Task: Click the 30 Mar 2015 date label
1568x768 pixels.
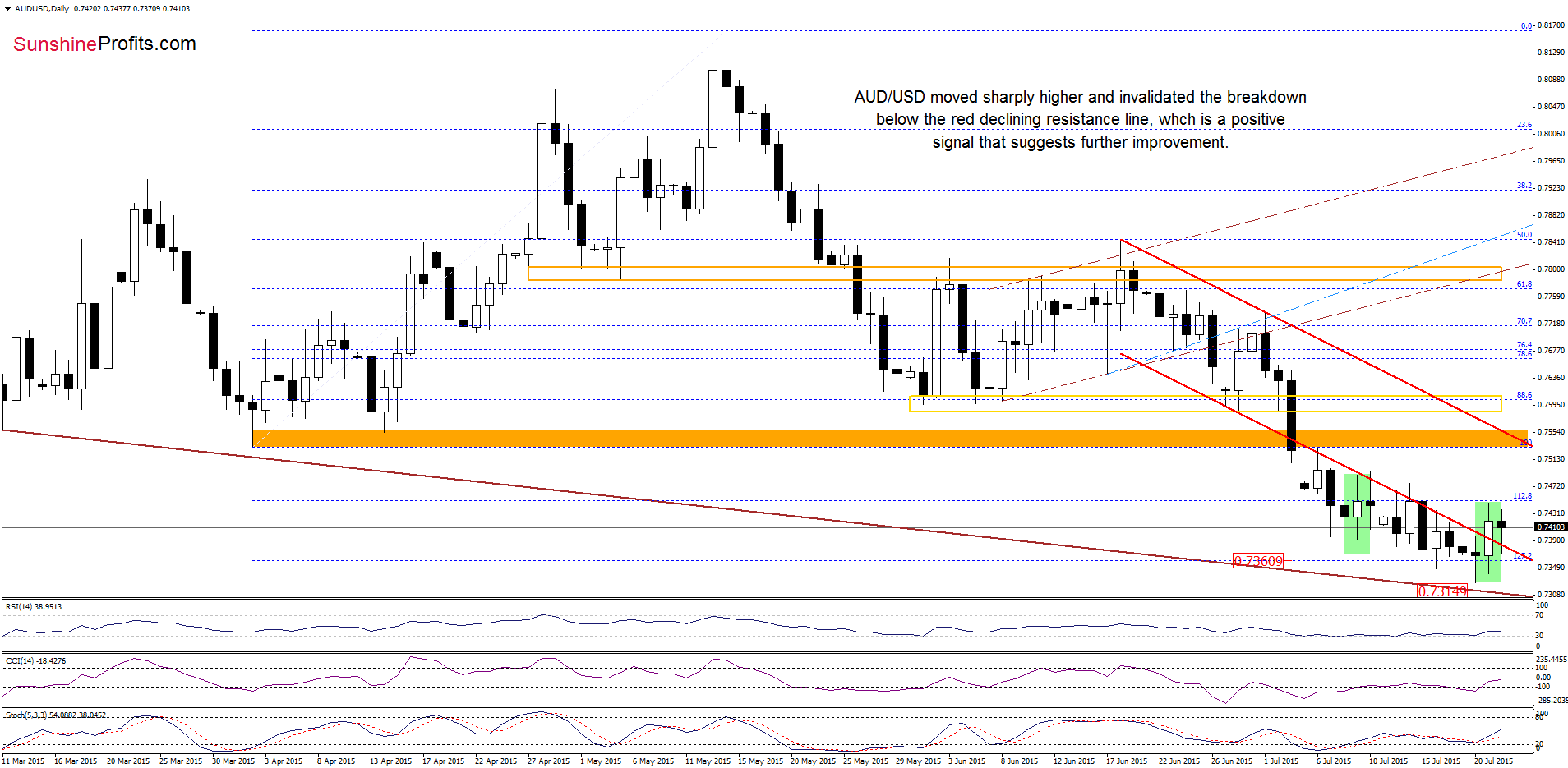Action: pos(233,761)
